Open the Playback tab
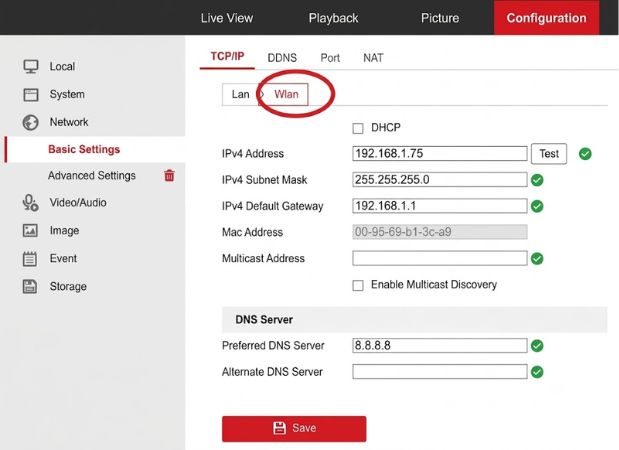 334,18
